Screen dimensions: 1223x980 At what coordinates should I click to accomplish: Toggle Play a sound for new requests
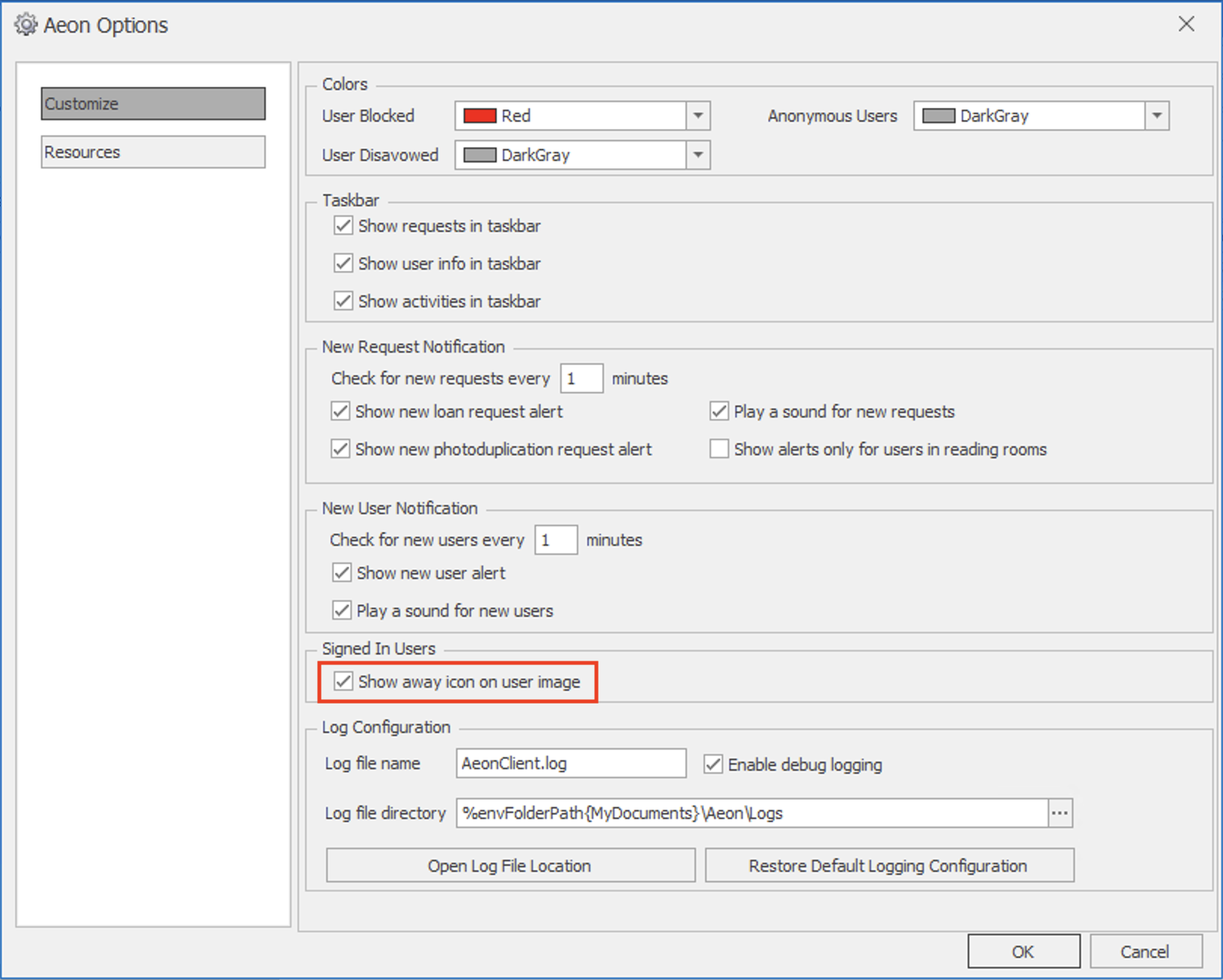[719, 411]
